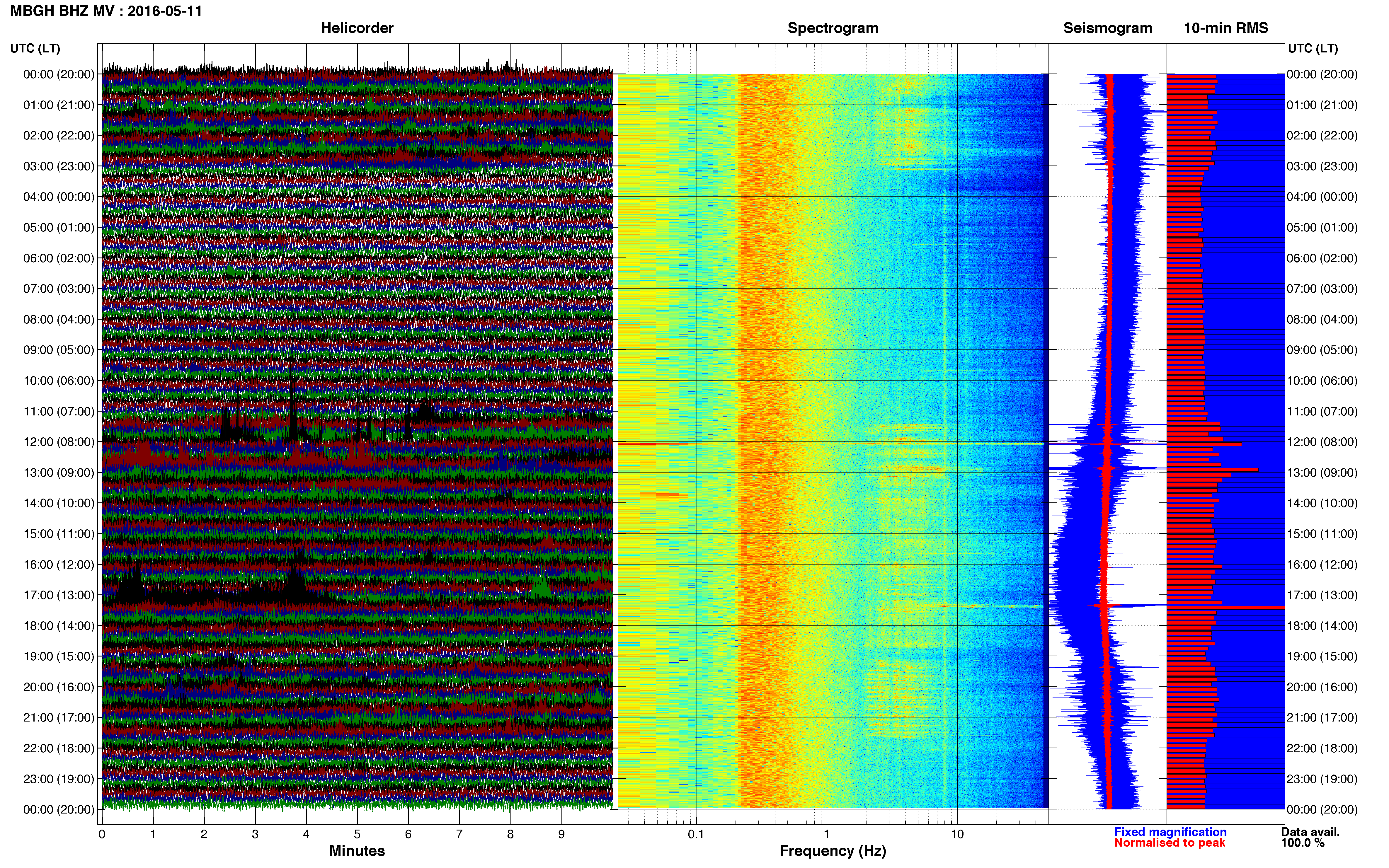This screenshot has height=868, width=1389.
Task: Click the 1 Hz tick on the frequency axis
Action: (x=827, y=834)
